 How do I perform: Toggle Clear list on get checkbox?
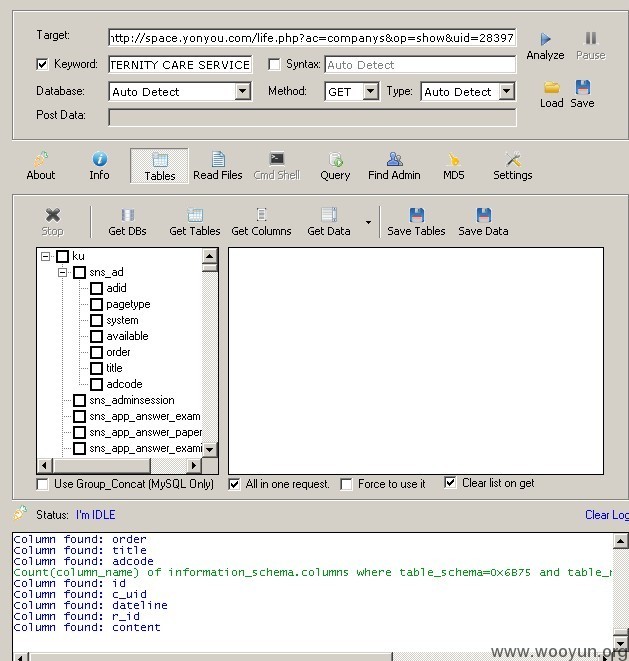click(x=450, y=483)
